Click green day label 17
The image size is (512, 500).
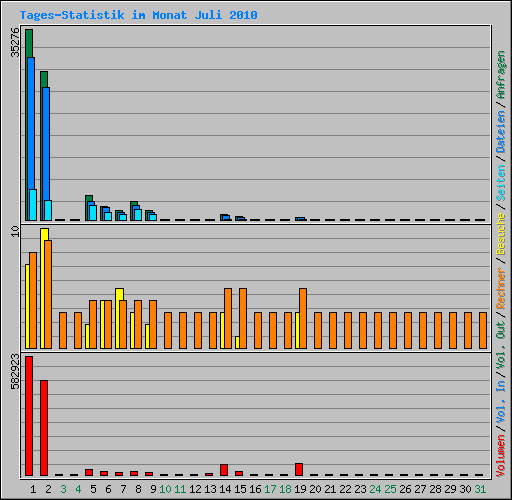coord(270,489)
